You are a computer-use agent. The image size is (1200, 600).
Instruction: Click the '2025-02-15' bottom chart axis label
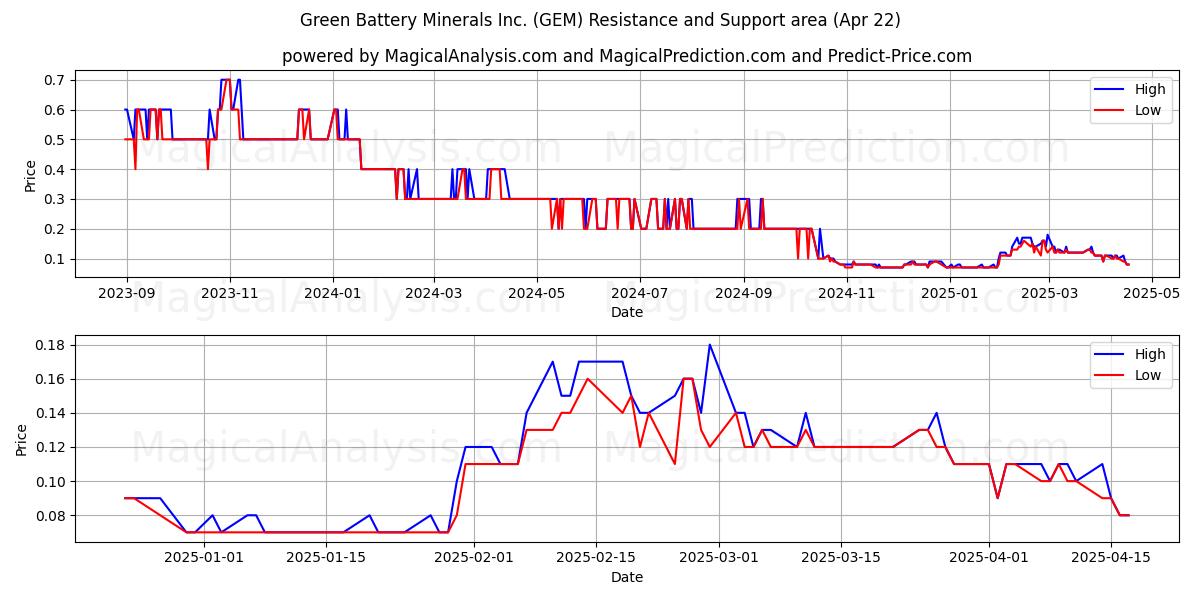pyautogui.click(x=596, y=558)
